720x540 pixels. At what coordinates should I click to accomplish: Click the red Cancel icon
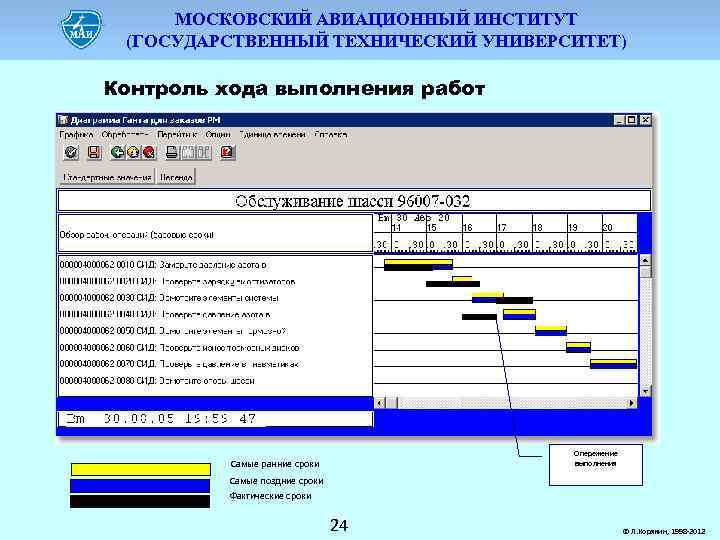click(149, 152)
